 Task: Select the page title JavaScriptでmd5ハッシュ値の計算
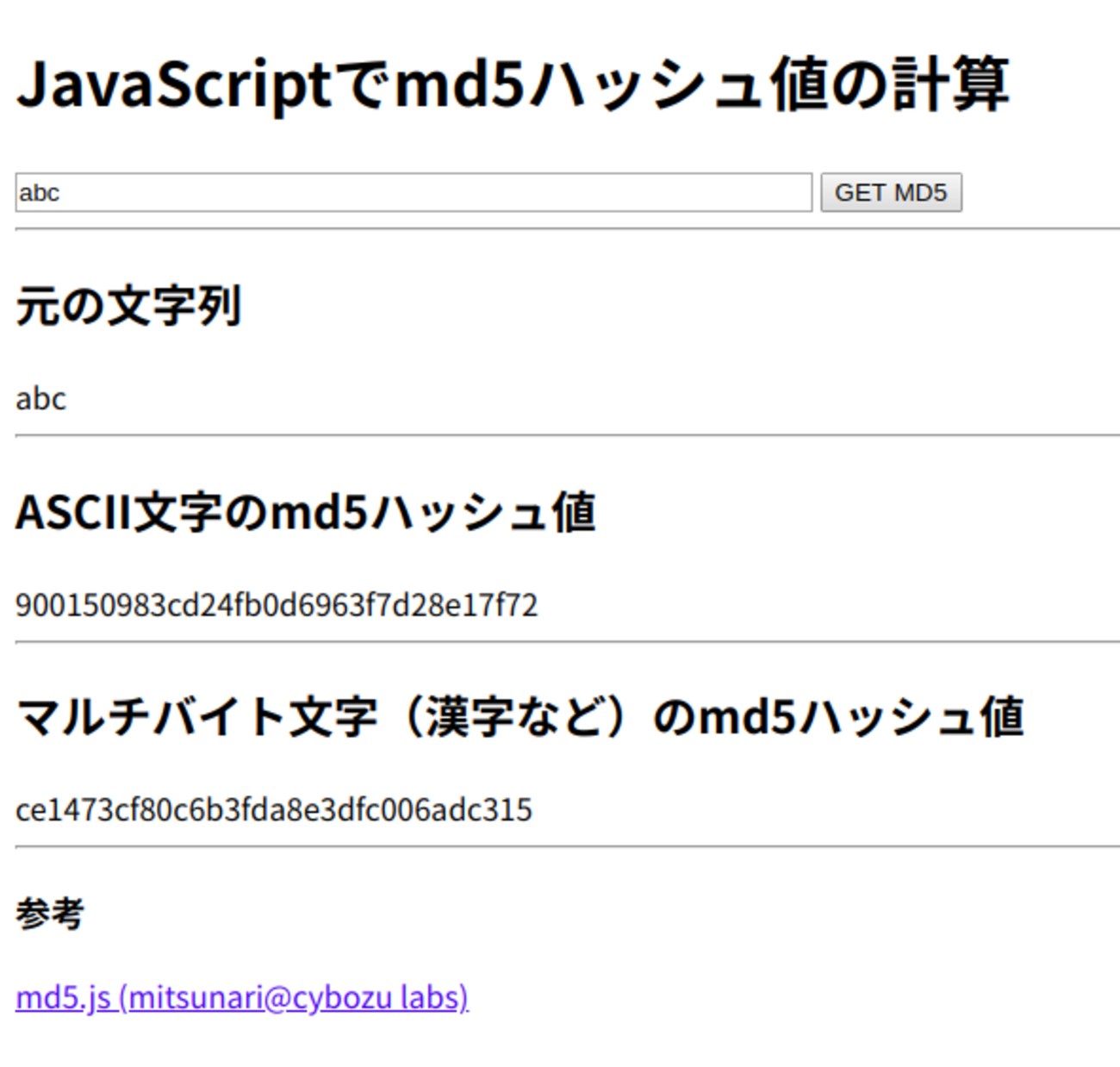click(x=515, y=84)
